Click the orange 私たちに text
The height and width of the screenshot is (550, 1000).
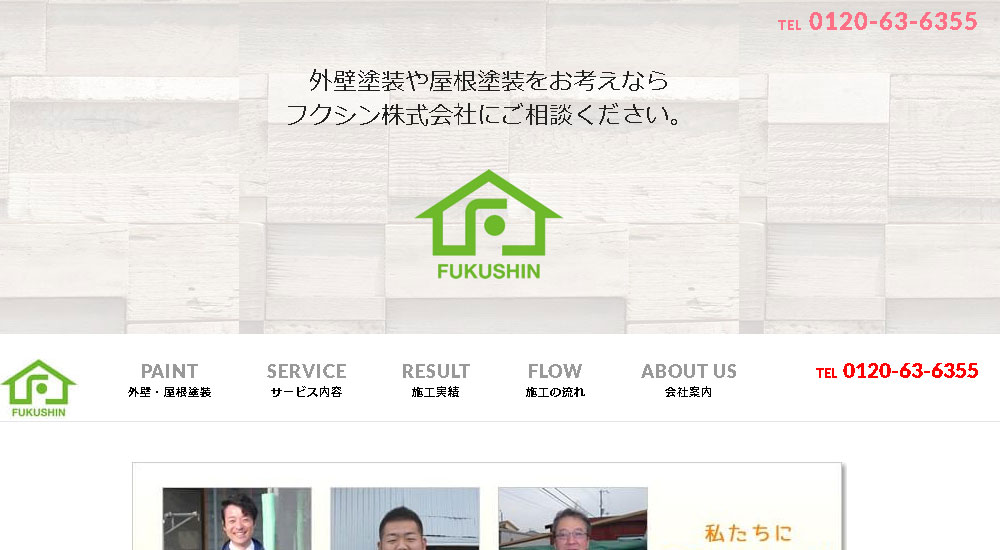[748, 533]
